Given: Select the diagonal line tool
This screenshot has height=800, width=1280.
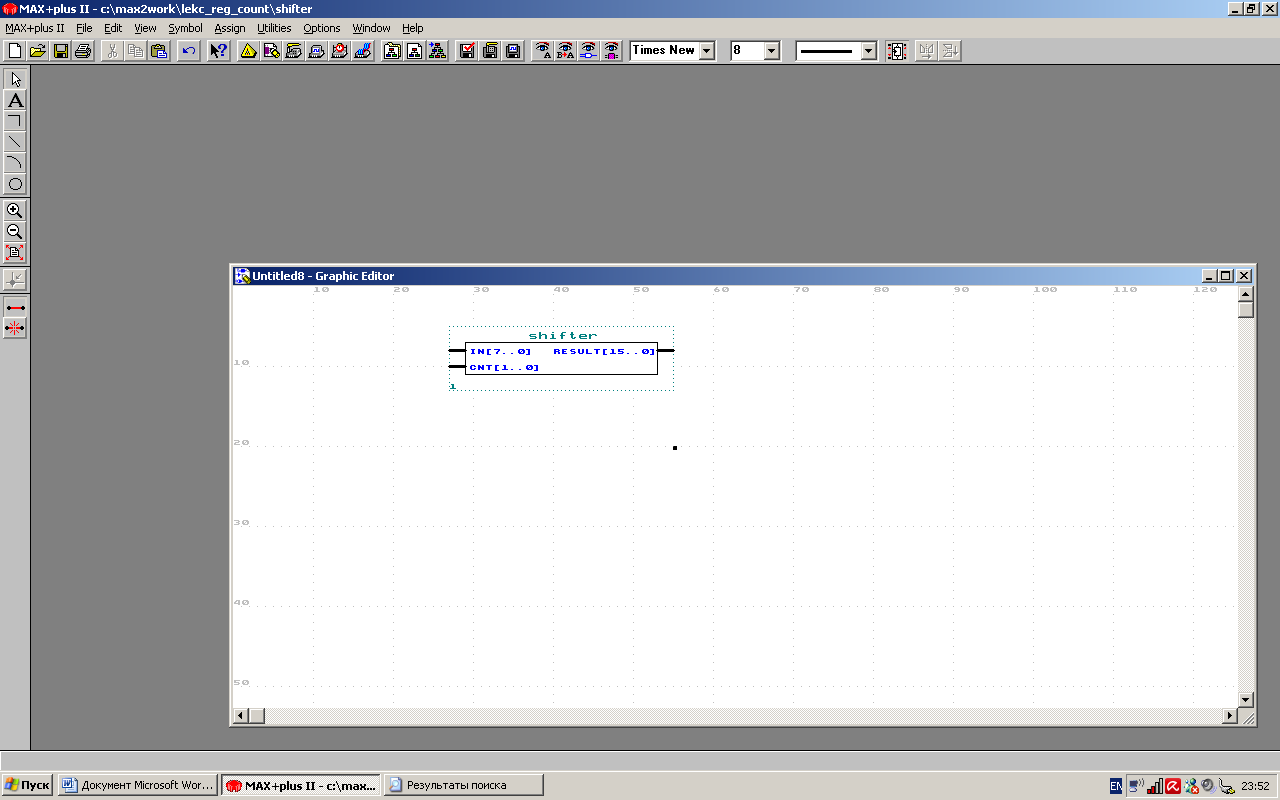Looking at the screenshot, I should [x=15, y=142].
